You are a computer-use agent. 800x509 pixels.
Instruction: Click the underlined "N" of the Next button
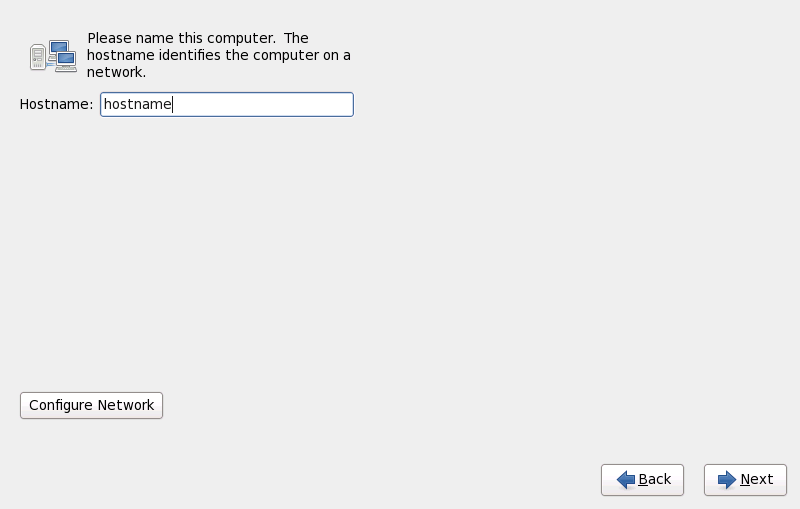point(745,480)
